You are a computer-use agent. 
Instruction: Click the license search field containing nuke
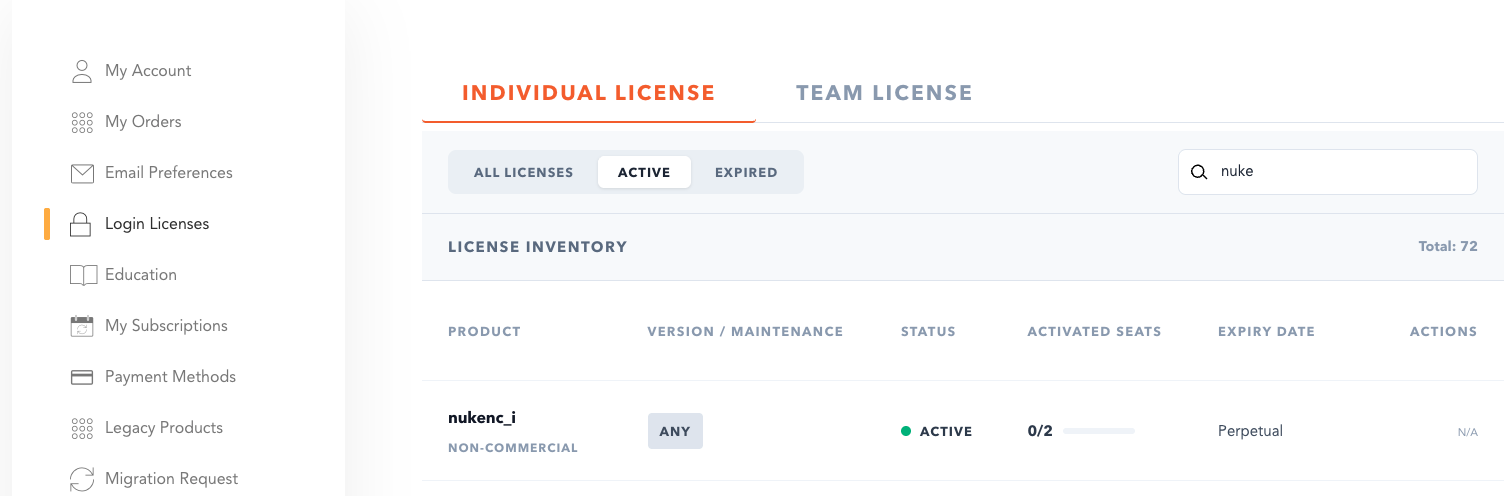pyautogui.click(x=1327, y=172)
